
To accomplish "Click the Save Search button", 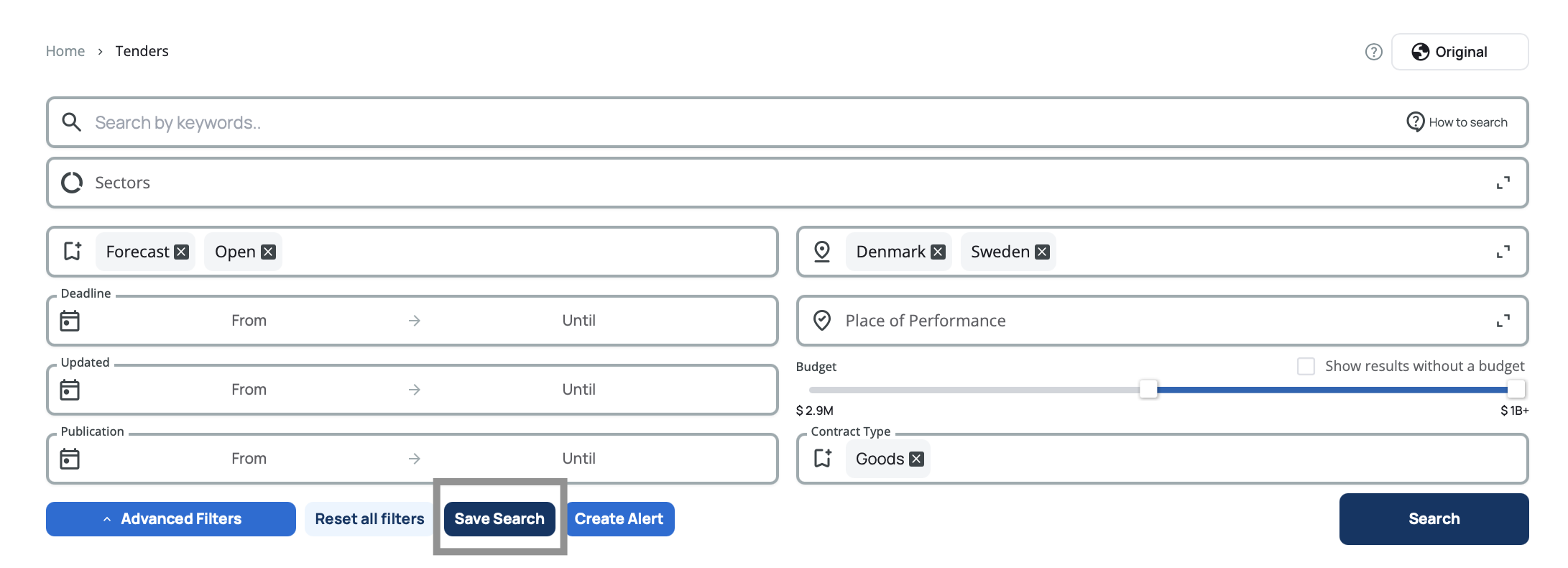I will tap(499, 519).
